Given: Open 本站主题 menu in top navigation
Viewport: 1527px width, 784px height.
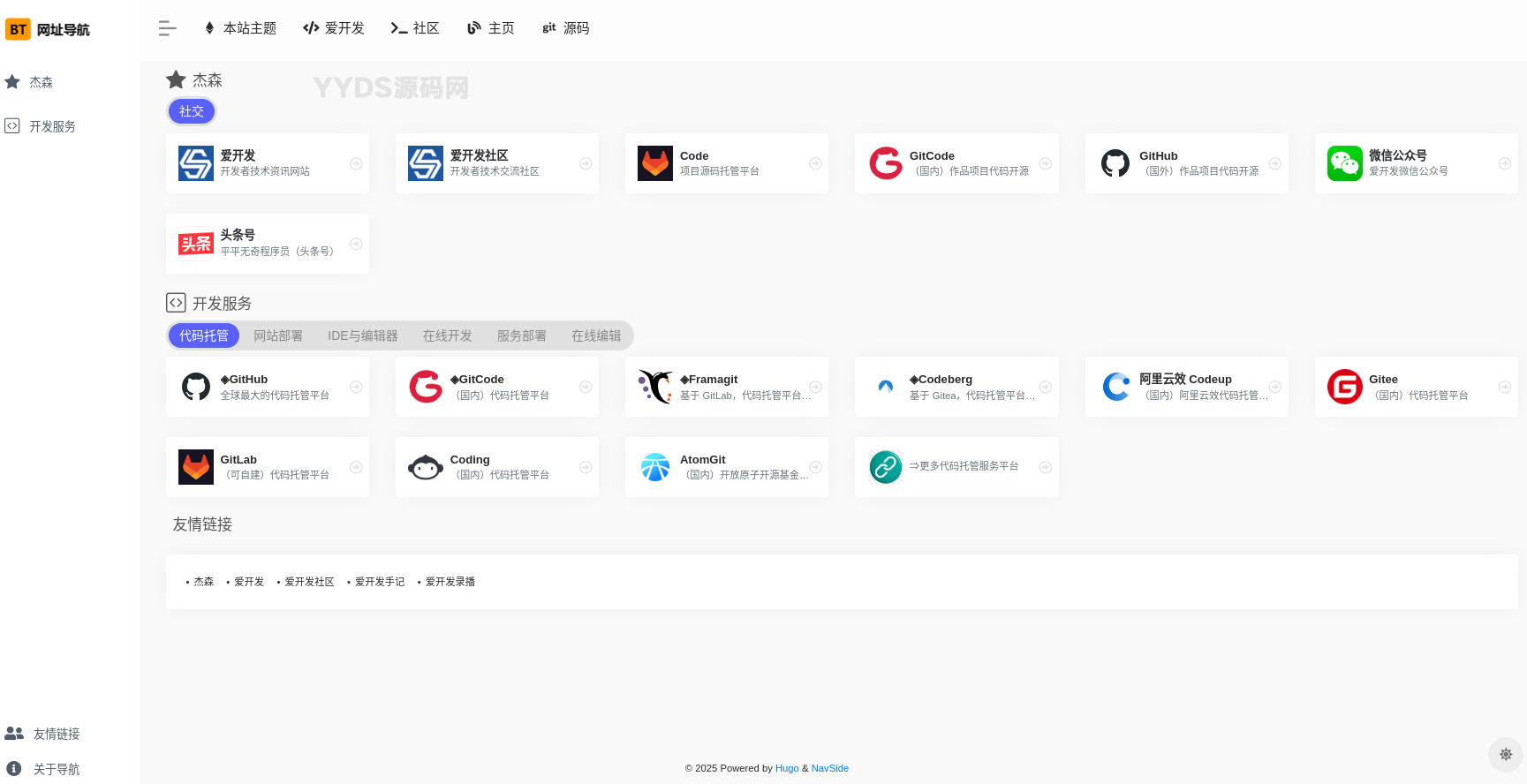Looking at the screenshot, I should pyautogui.click(x=240, y=28).
